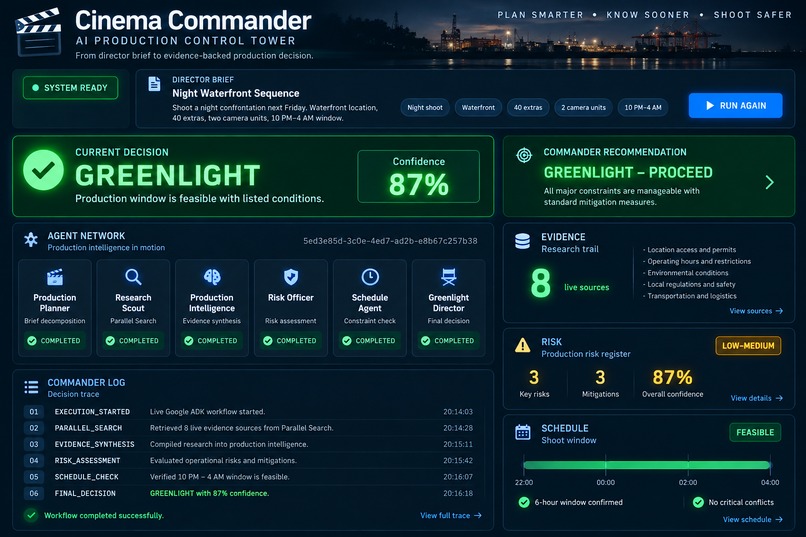This screenshot has width=806, height=537.
Task: Click Production Planner COMPLETED status badge
Action: point(54,340)
